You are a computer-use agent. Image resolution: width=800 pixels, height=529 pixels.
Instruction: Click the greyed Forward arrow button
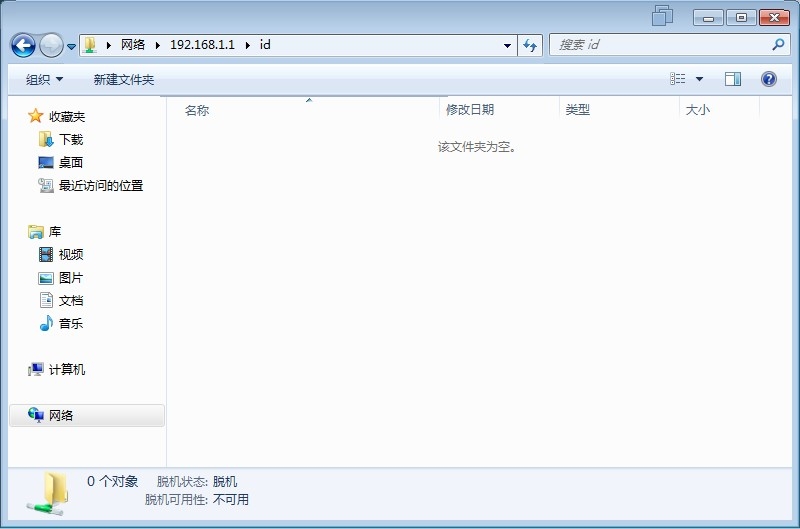[51, 45]
